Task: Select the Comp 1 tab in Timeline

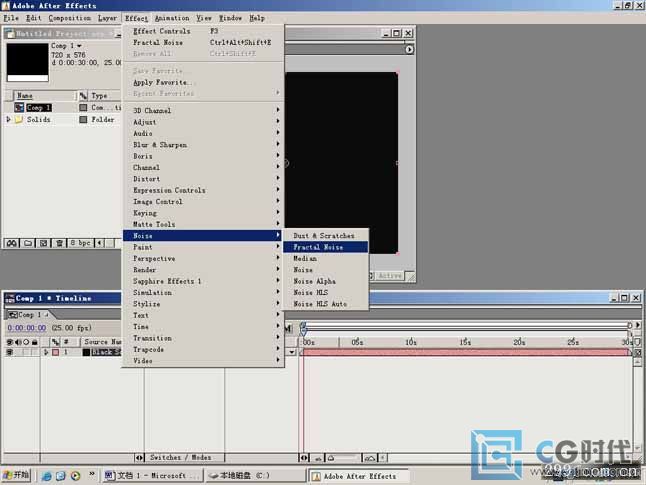Action: [x=28, y=315]
